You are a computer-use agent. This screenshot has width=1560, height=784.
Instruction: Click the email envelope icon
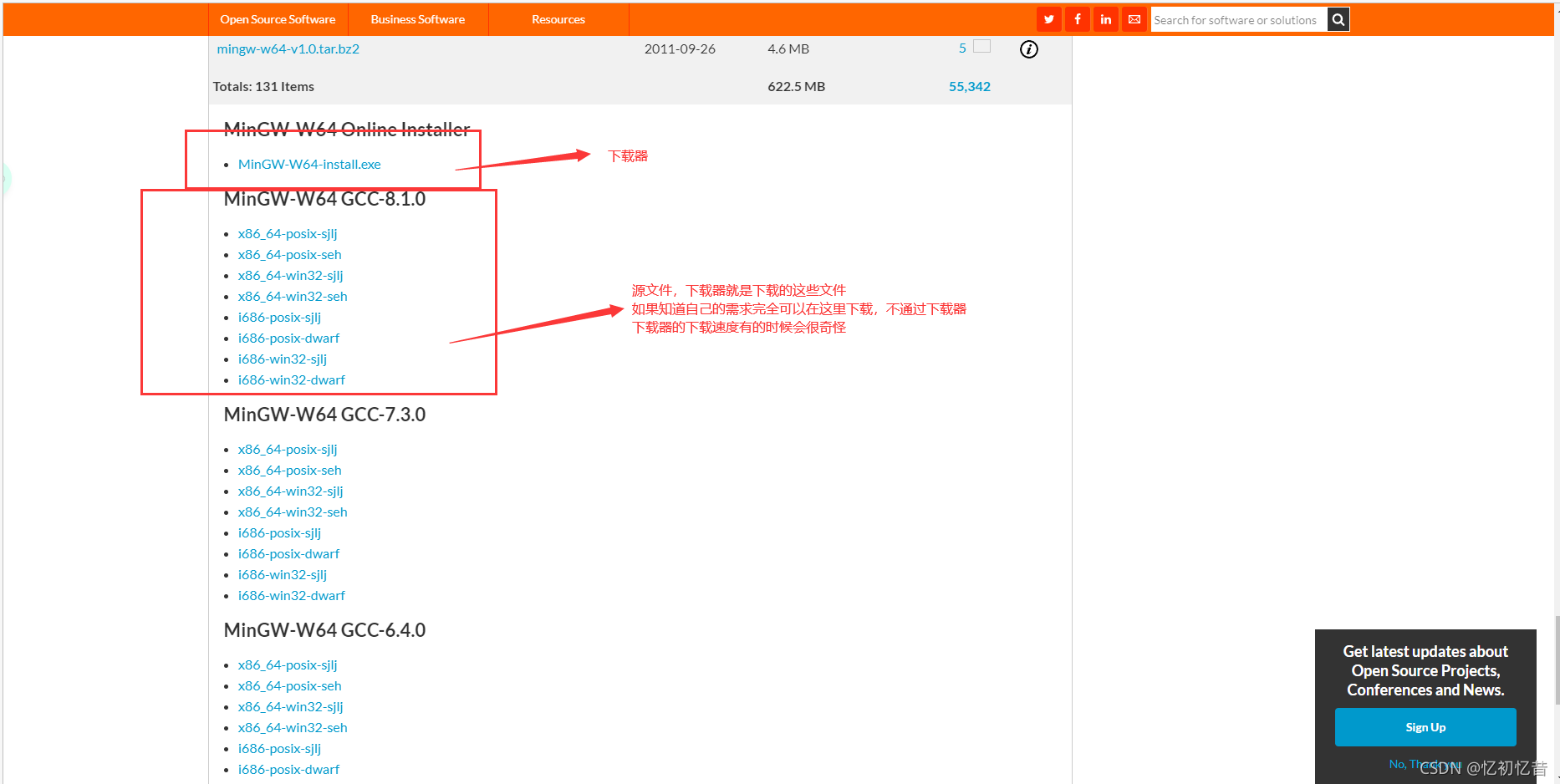coord(1134,19)
